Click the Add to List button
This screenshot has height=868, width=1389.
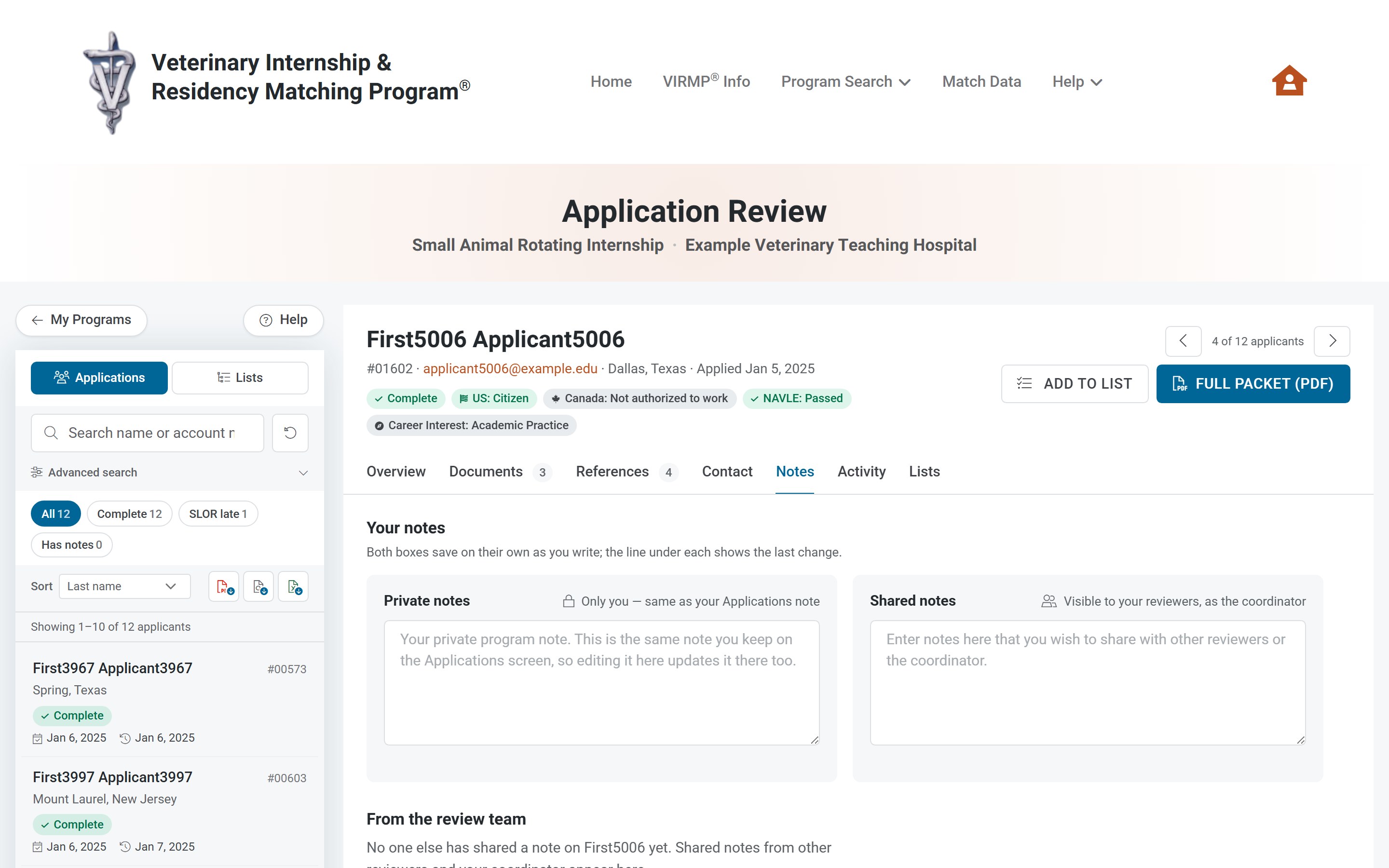pos(1075,383)
